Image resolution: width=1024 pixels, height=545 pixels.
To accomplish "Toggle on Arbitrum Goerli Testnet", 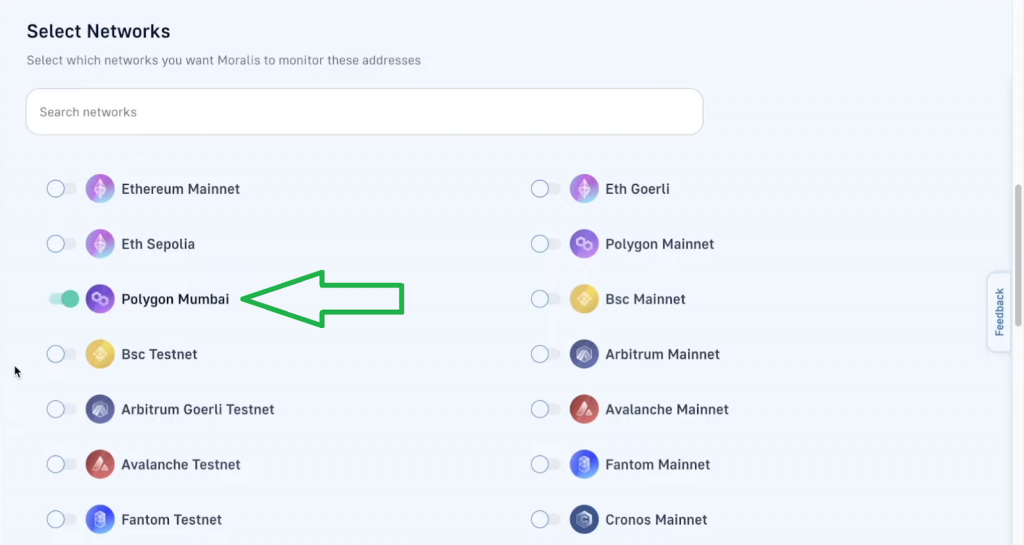I will pyautogui.click(x=61, y=409).
